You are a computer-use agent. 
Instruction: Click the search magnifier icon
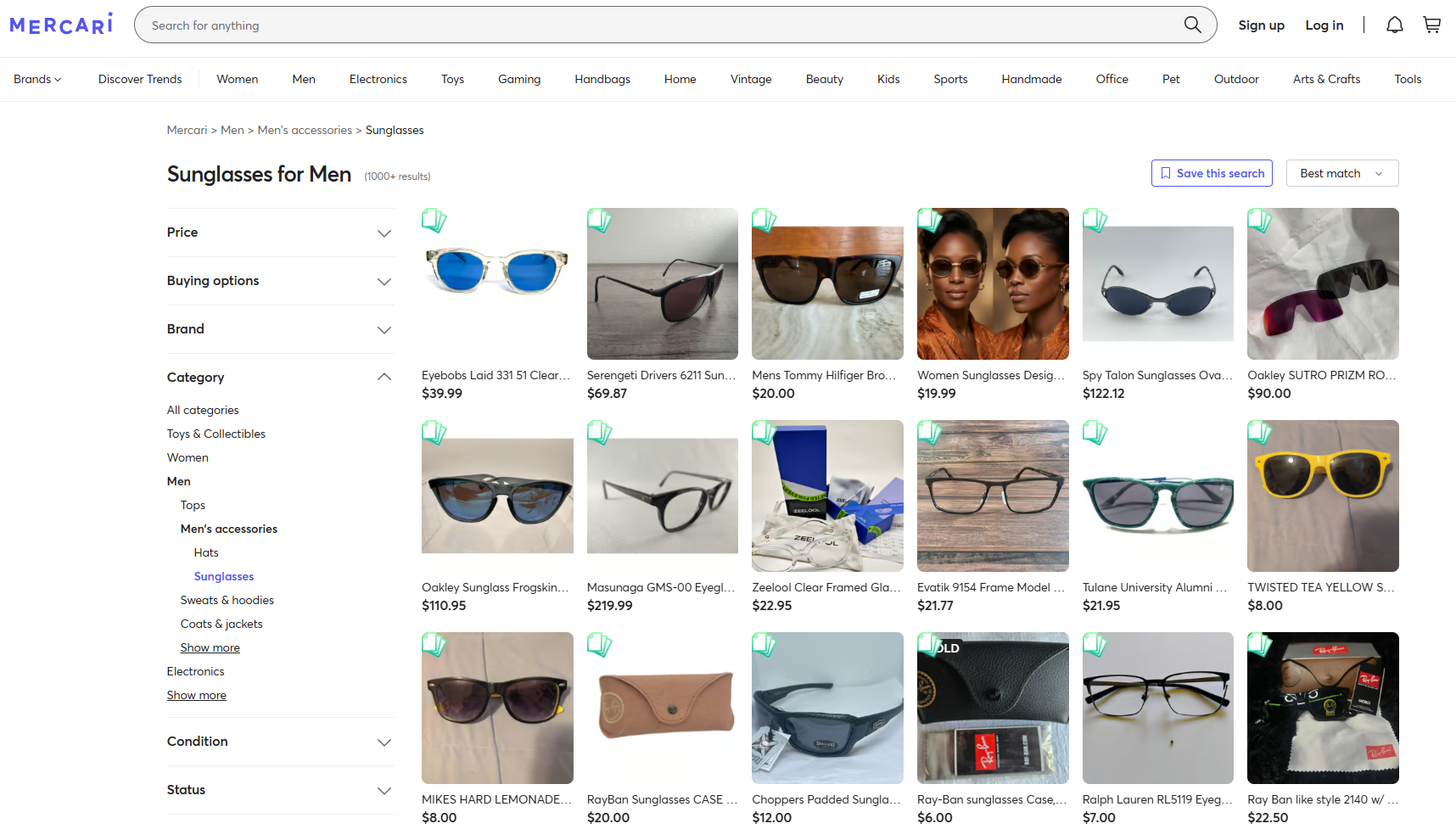[1192, 25]
